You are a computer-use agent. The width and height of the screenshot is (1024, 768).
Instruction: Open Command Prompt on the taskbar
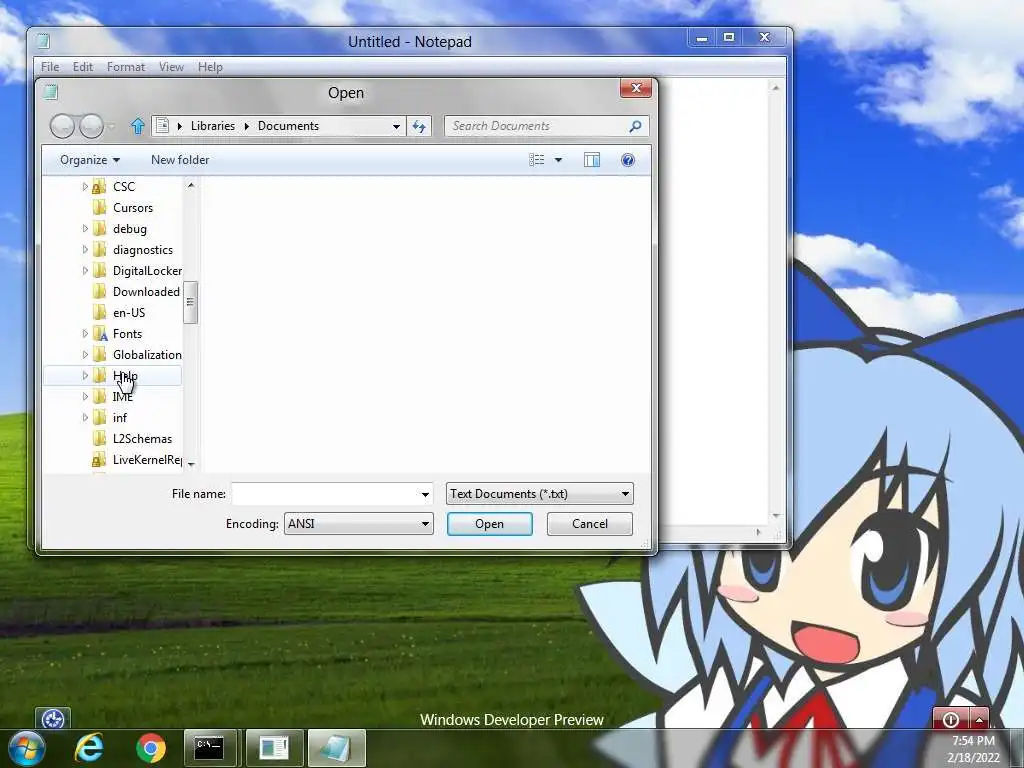click(210, 748)
